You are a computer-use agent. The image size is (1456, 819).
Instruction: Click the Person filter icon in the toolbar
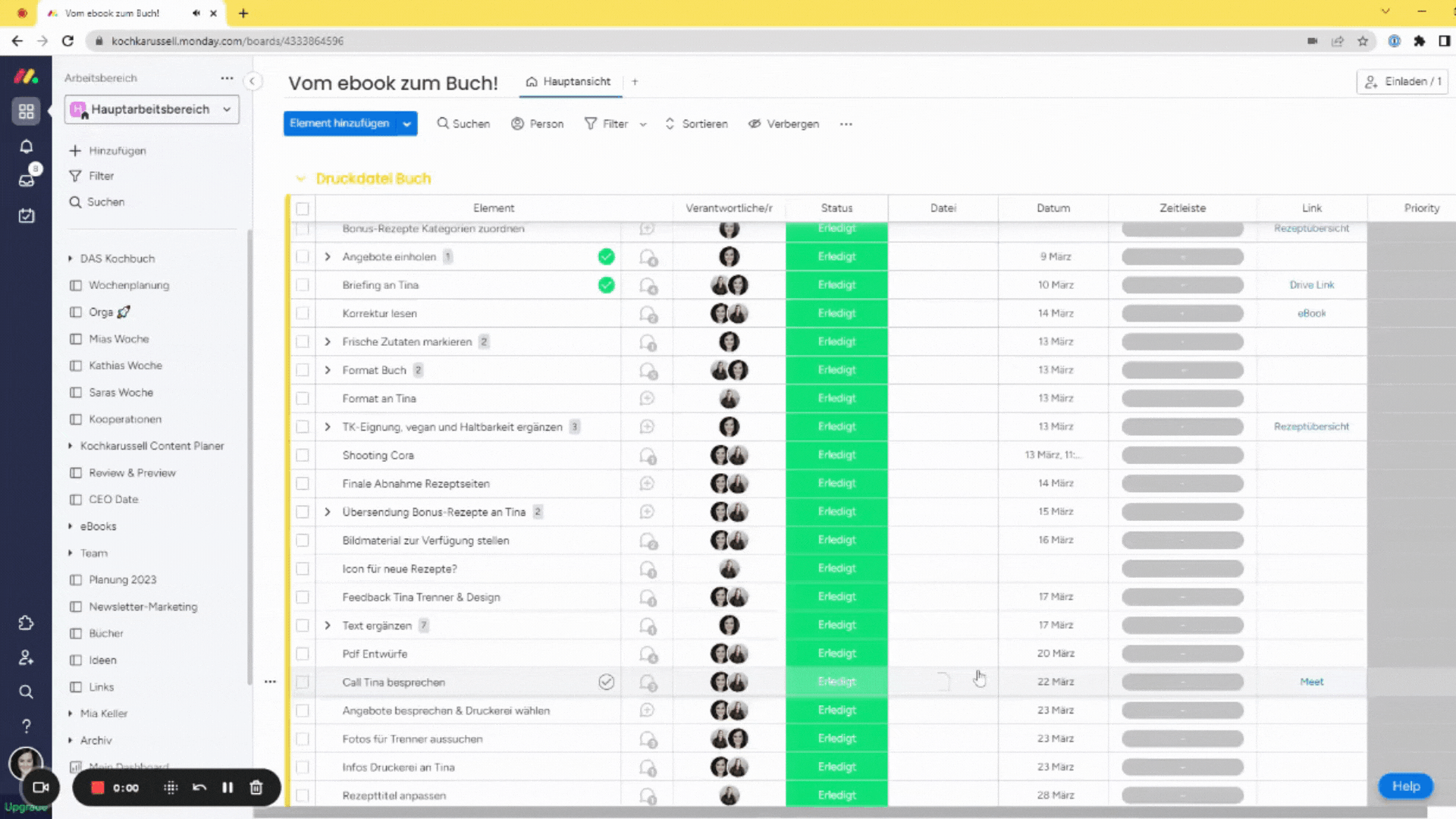point(518,124)
